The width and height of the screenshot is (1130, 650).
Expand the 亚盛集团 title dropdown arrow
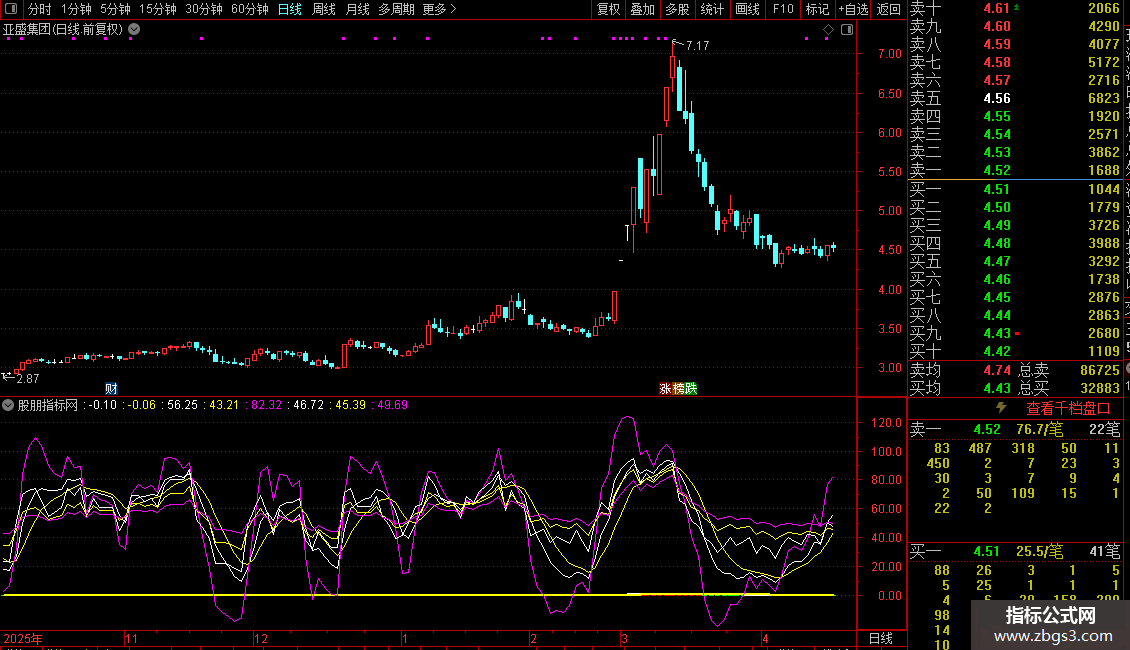pos(134,30)
